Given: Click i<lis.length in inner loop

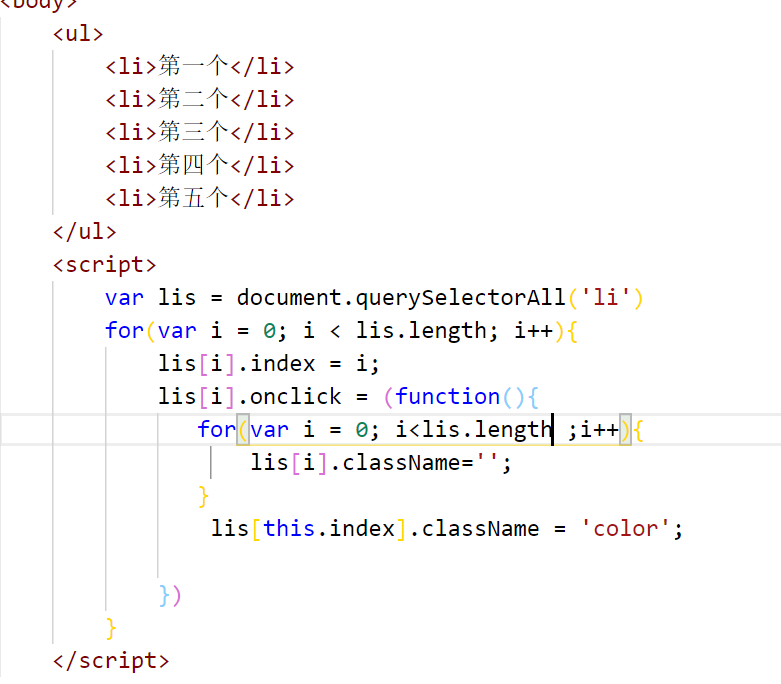Looking at the screenshot, I should click(474, 429).
